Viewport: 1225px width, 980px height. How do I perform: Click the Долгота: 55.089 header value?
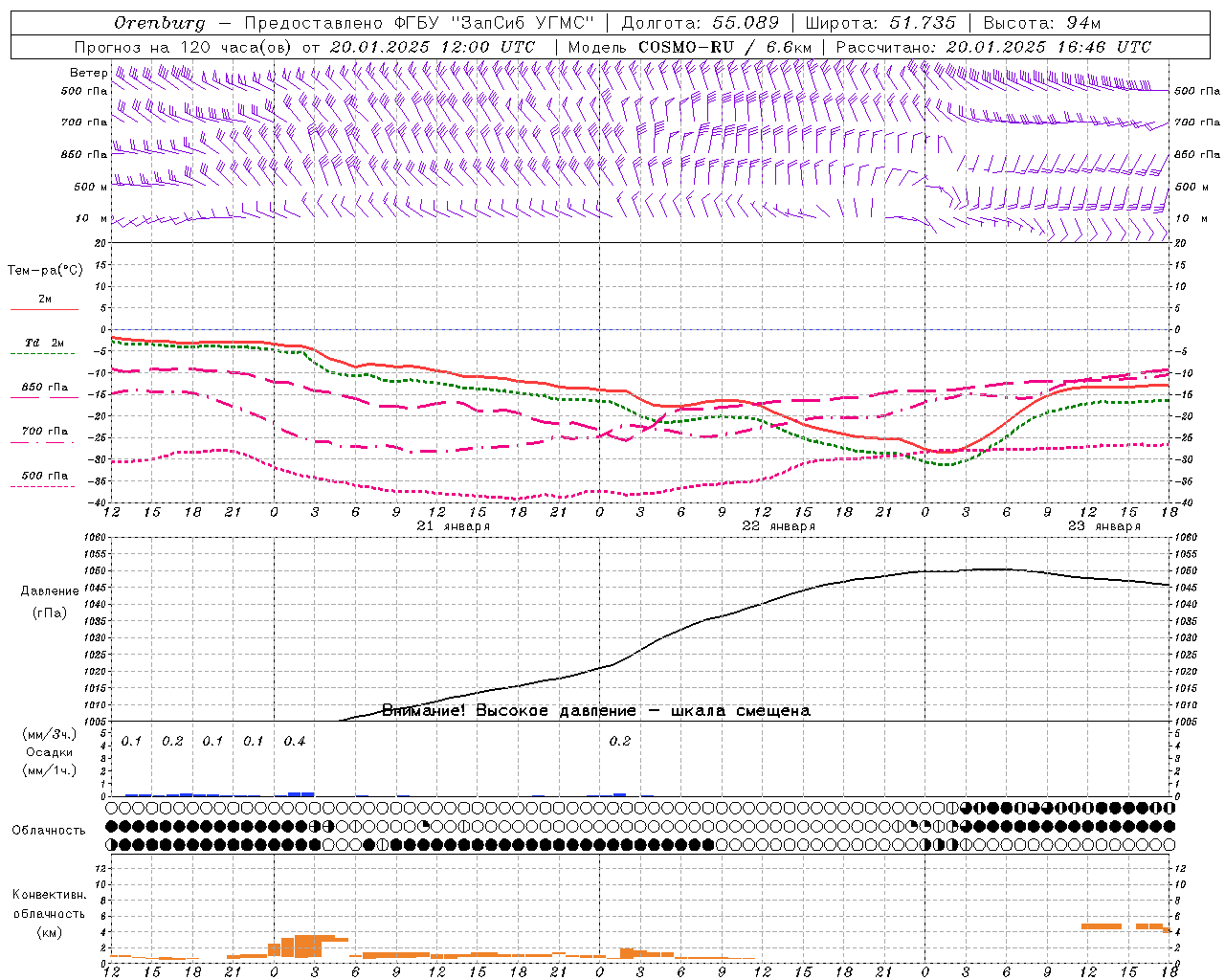point(701,23)
